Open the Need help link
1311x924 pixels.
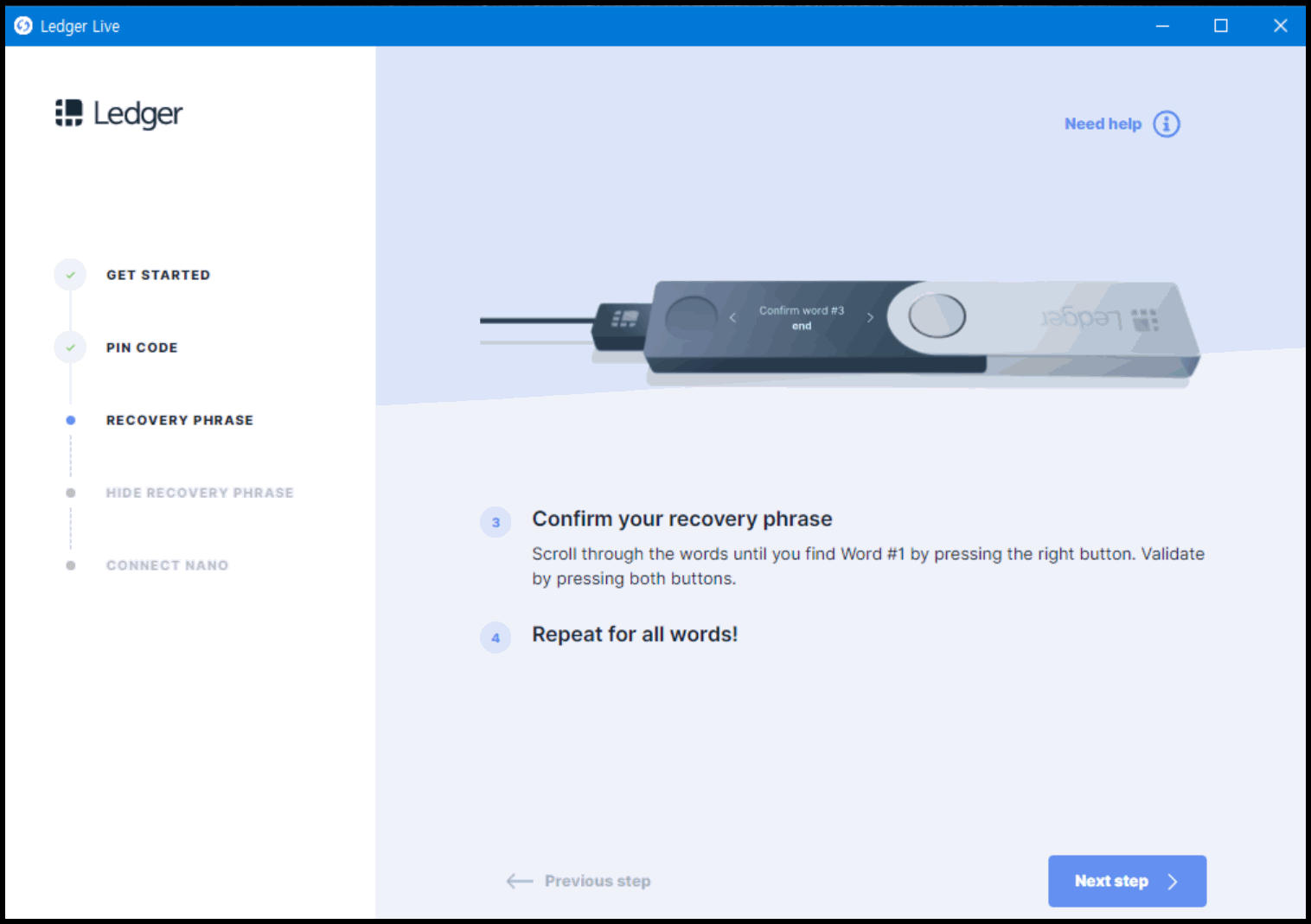[1103, 124]
